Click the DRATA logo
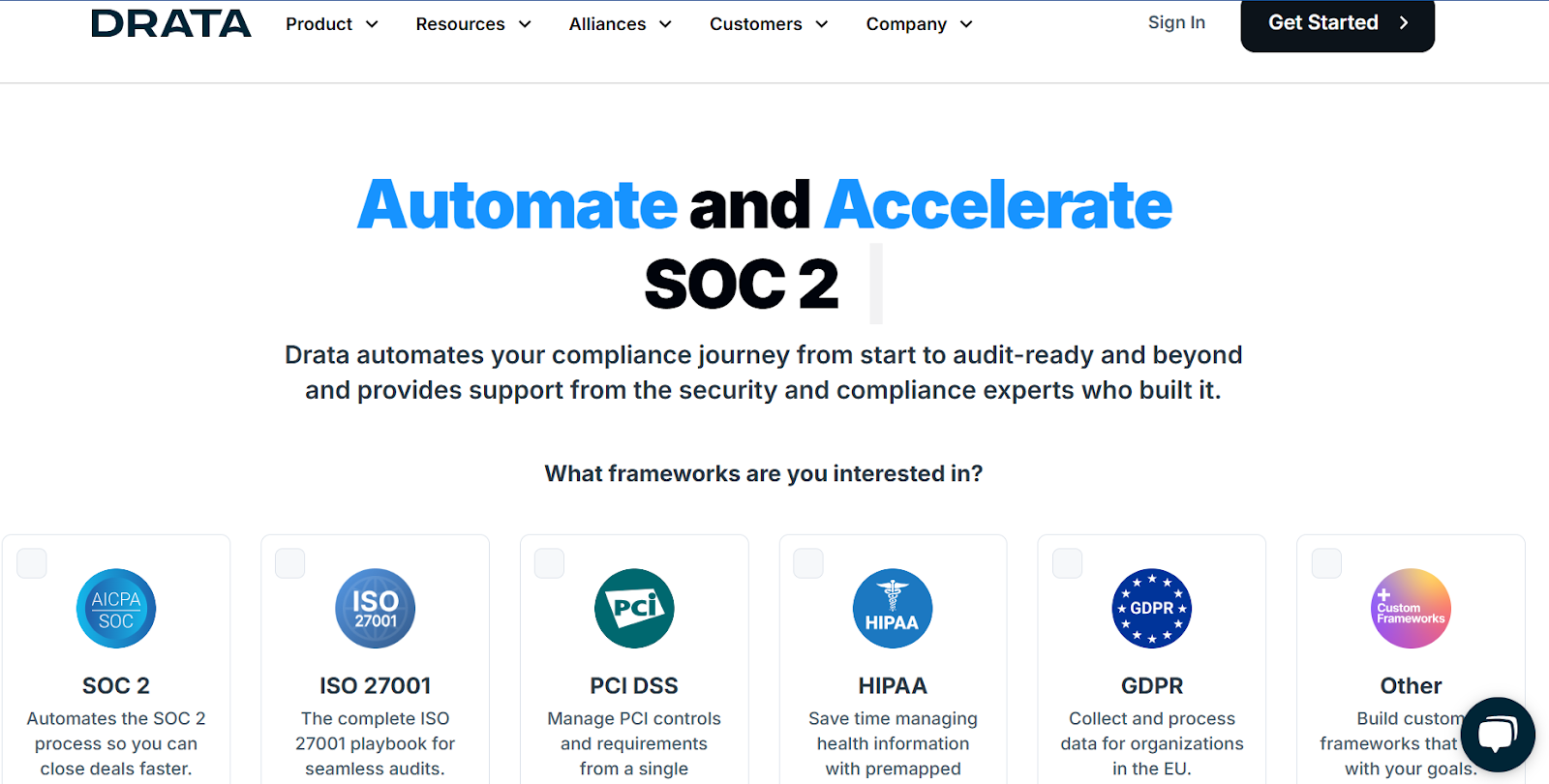 pyautogui.click(x=170, y=23)
